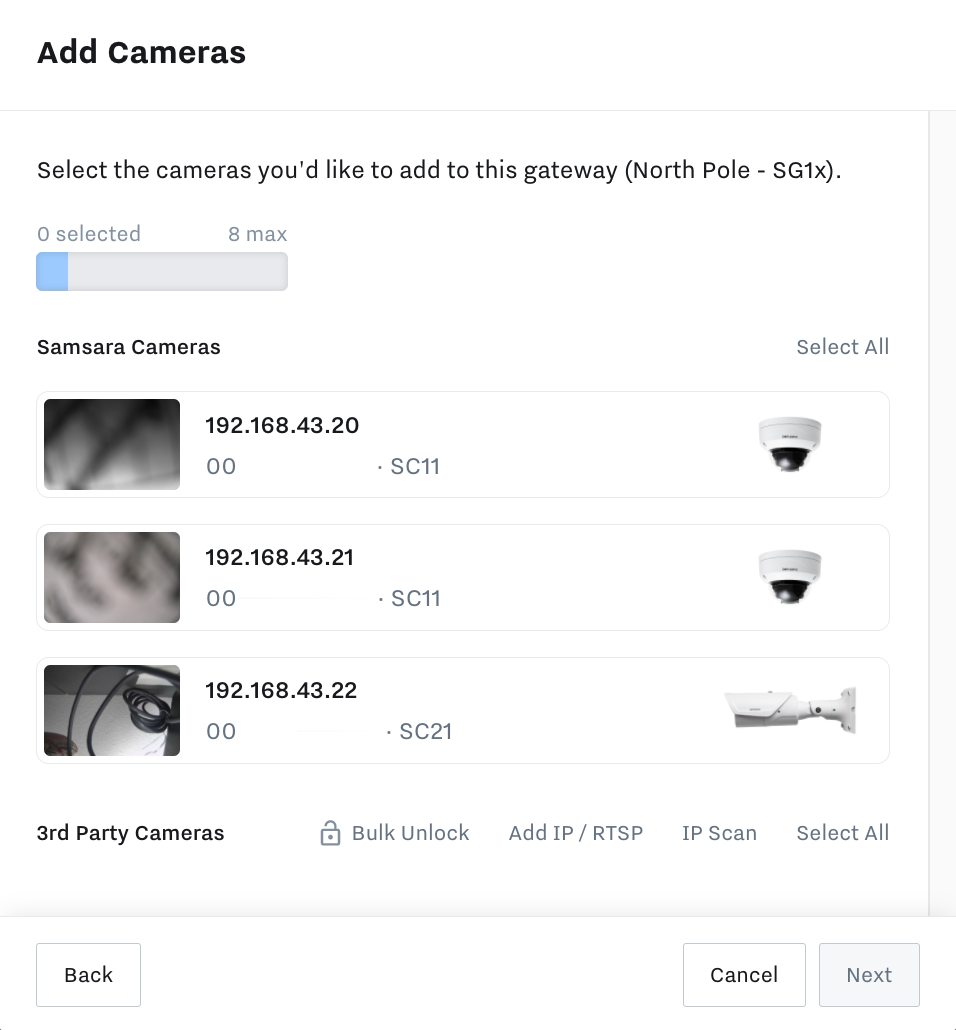Click the SC21 model label

tap(425, 731)
